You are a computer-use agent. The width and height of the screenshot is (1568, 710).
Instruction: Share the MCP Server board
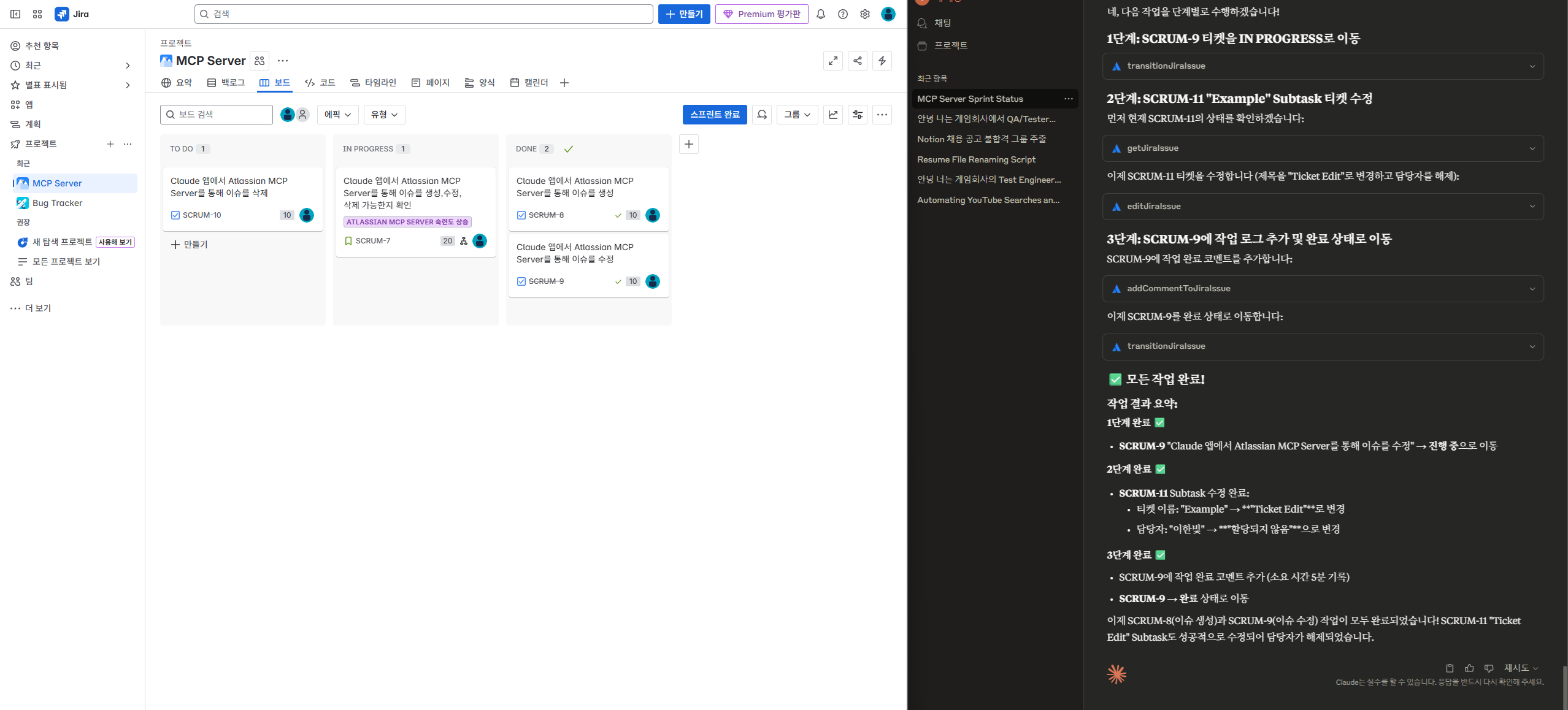(x=858, y=61)
